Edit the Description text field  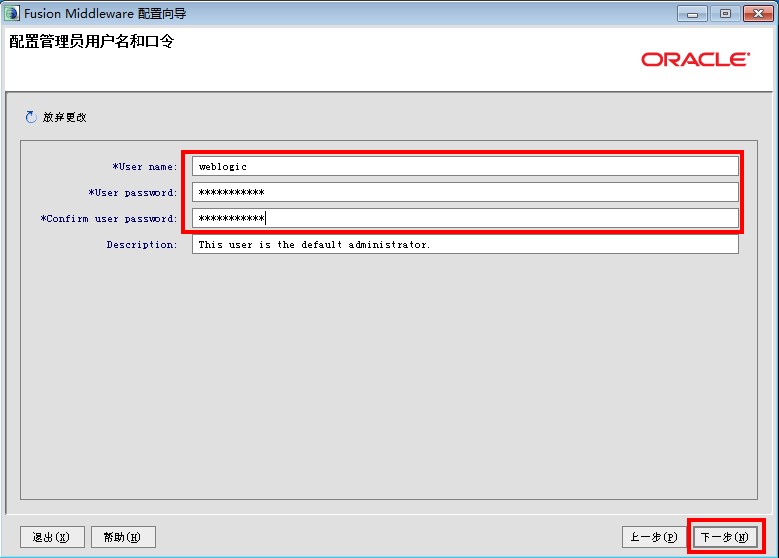[x=465, y=244]
